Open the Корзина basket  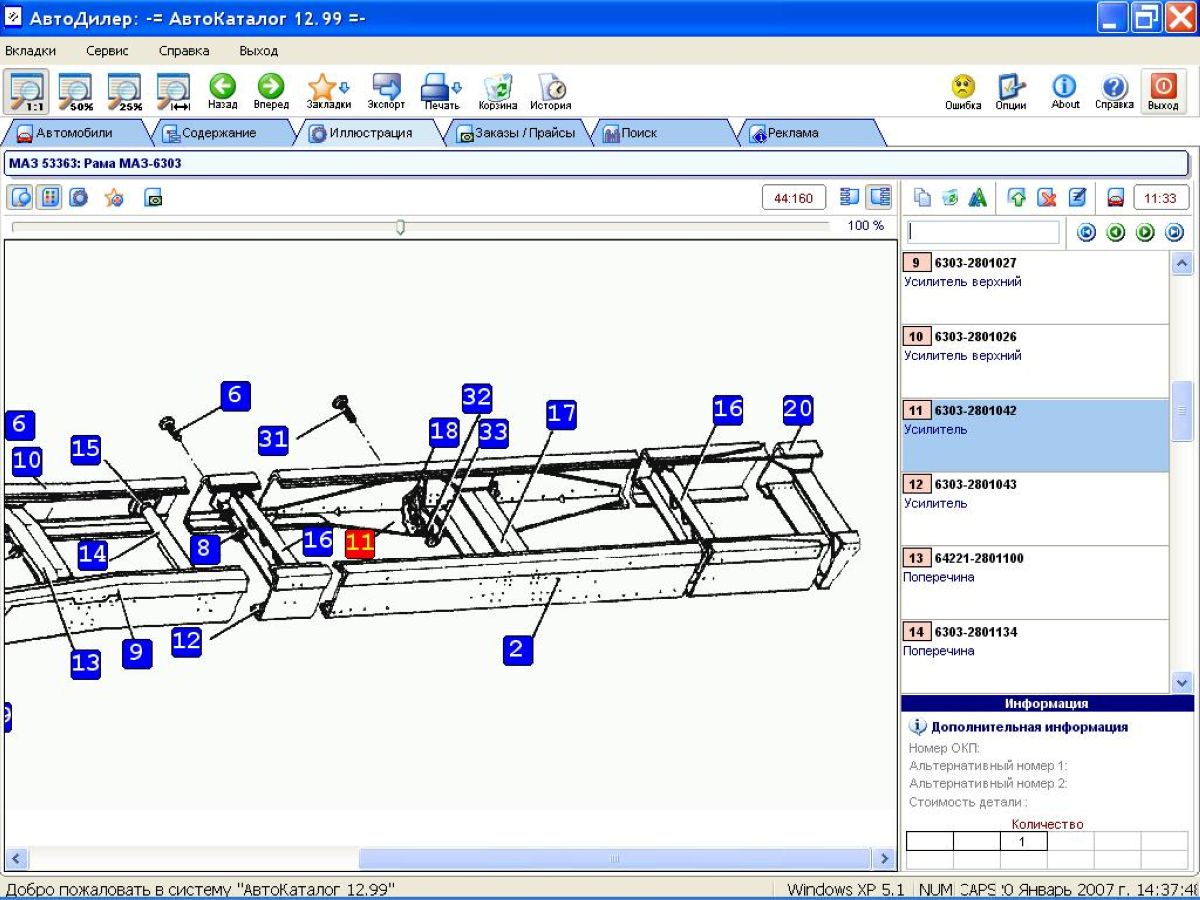[x=498, y=91]
